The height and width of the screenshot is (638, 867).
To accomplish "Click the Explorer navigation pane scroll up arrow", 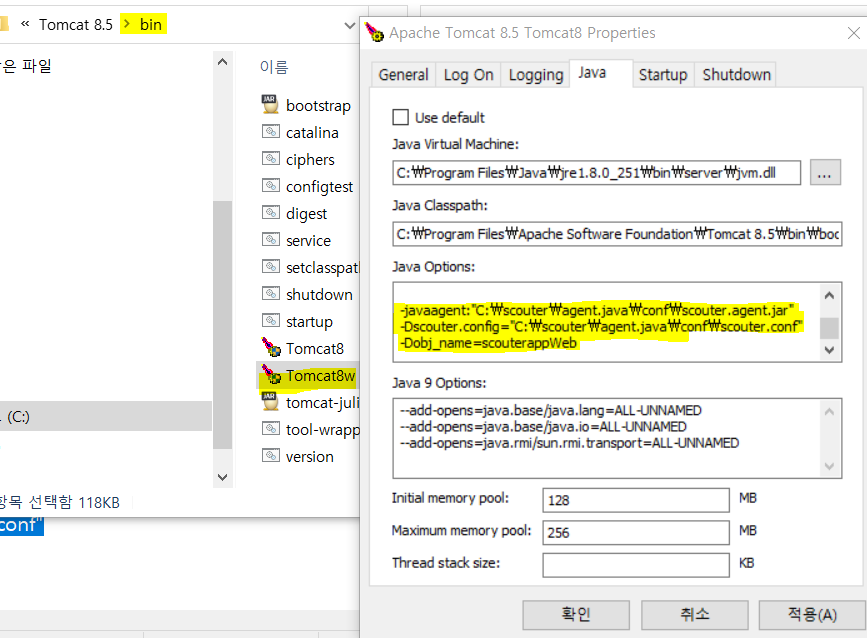I will click(x=222, y=62).
